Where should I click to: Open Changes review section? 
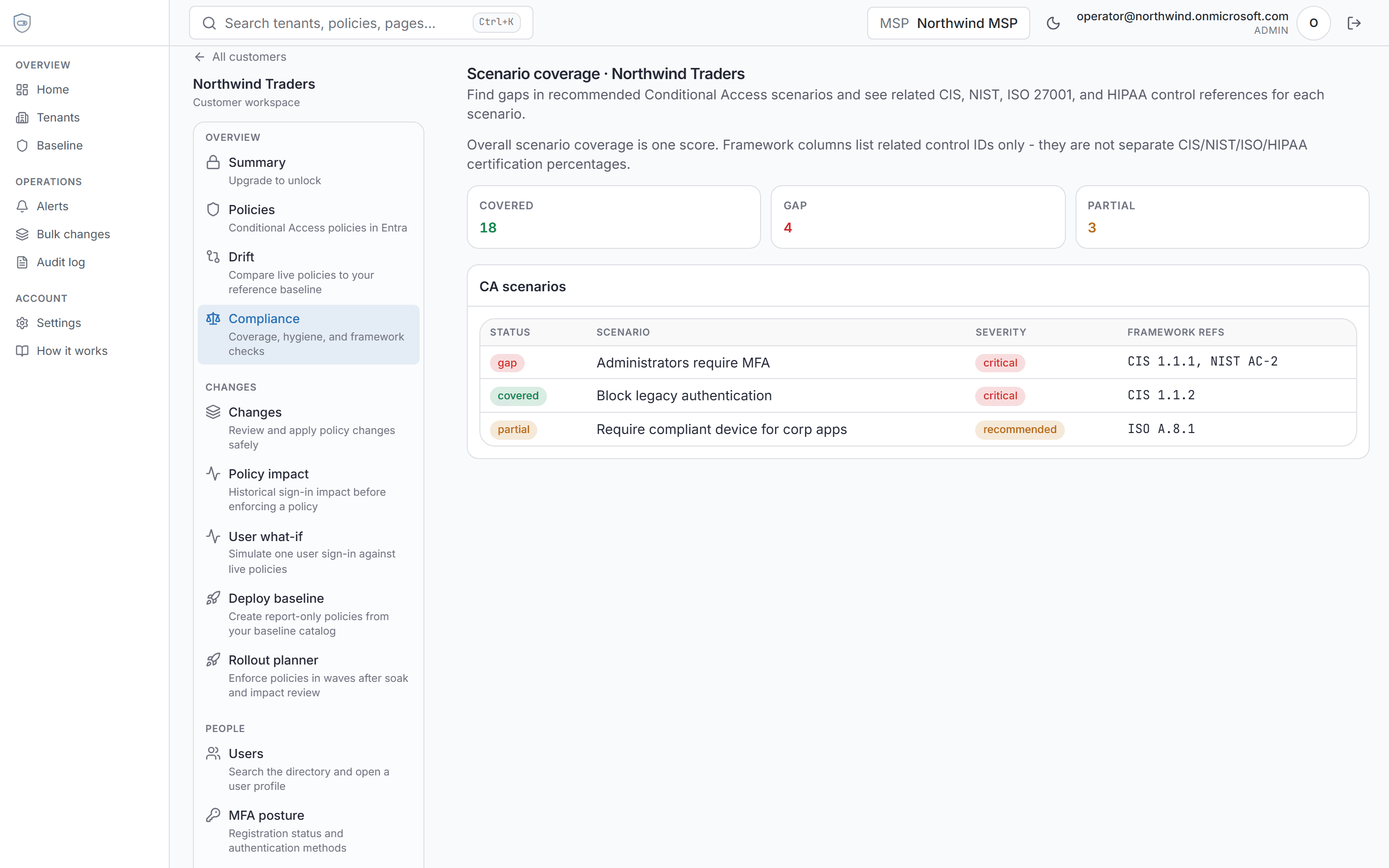tap(308, 428)
